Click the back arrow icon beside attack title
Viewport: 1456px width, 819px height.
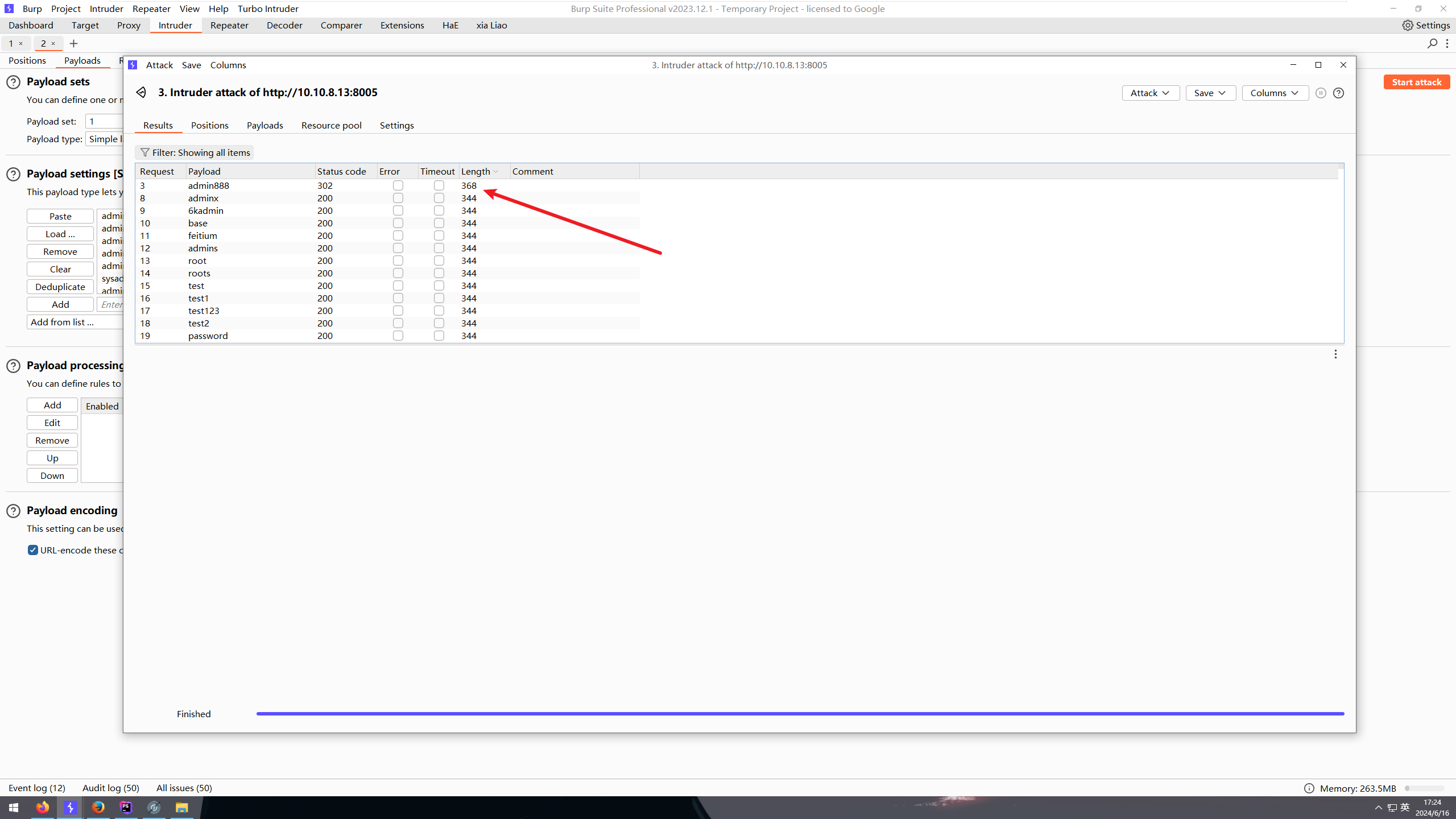[141, 92]
